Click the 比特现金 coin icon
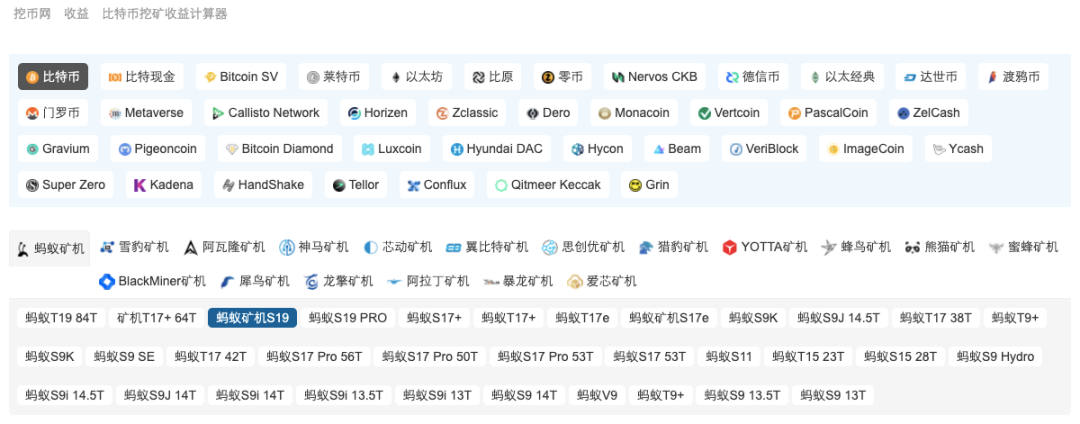Viewport: 1080px width, 424px height. coord(115,77)
